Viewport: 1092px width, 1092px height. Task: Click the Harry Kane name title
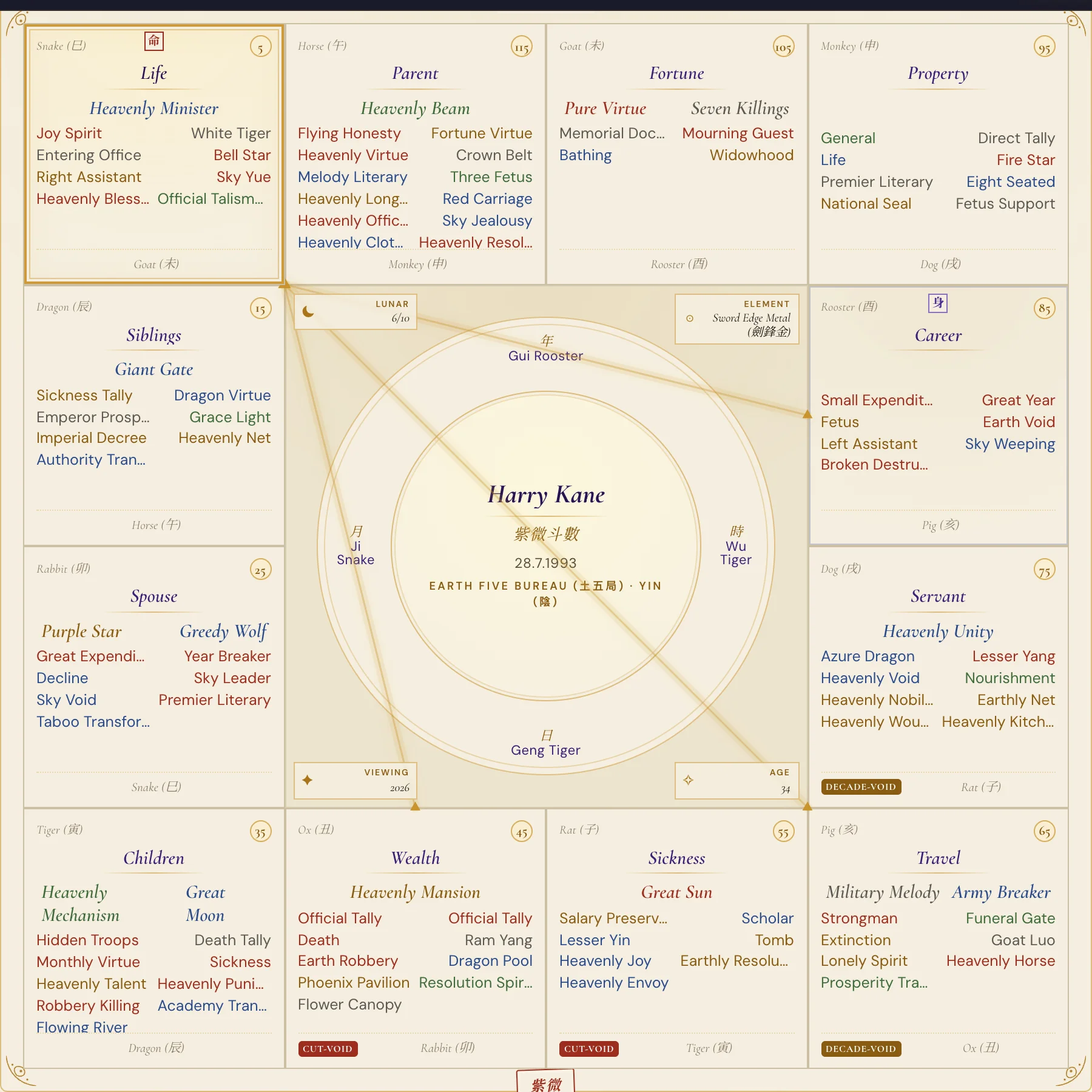click(546, 495)
